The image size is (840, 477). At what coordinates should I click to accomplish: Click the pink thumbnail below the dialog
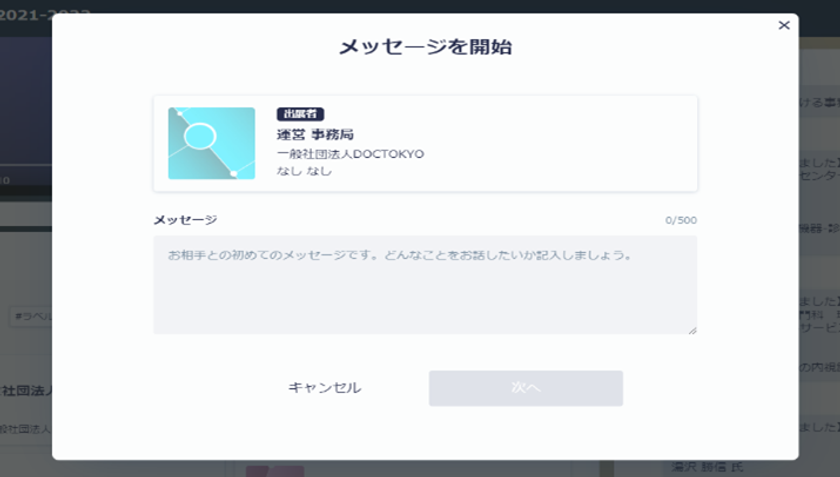point(275,470)
